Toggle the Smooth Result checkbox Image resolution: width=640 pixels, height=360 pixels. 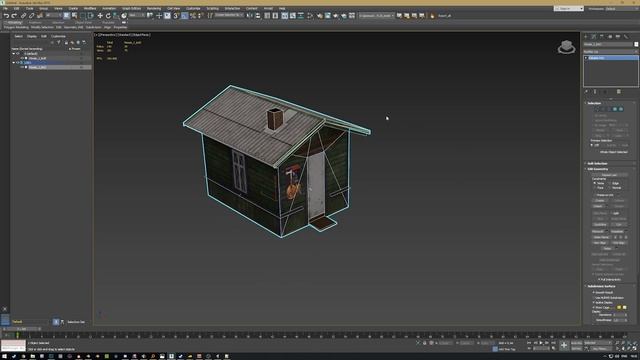point(593,293)
